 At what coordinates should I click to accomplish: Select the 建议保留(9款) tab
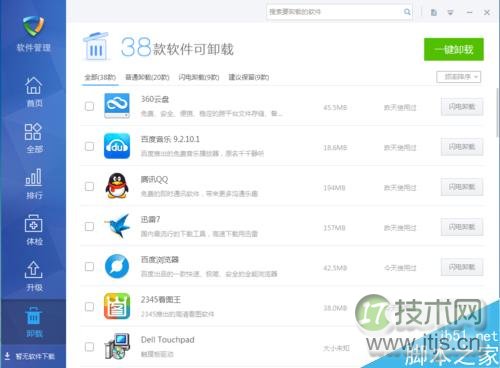coord(249,77)
